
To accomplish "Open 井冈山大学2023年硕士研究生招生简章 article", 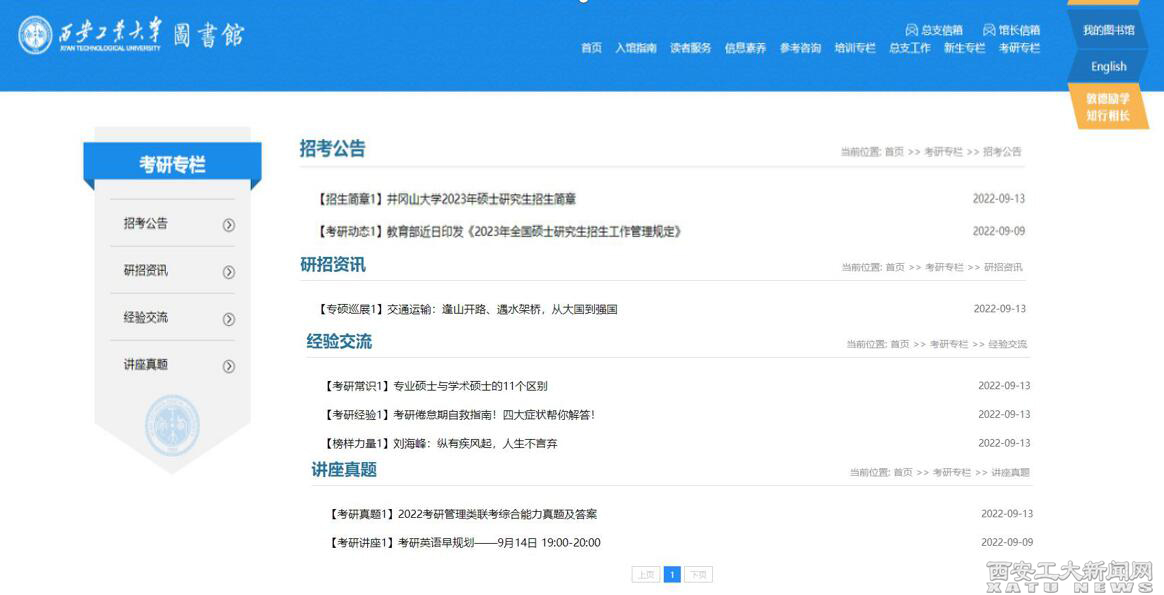I will 481,199.
